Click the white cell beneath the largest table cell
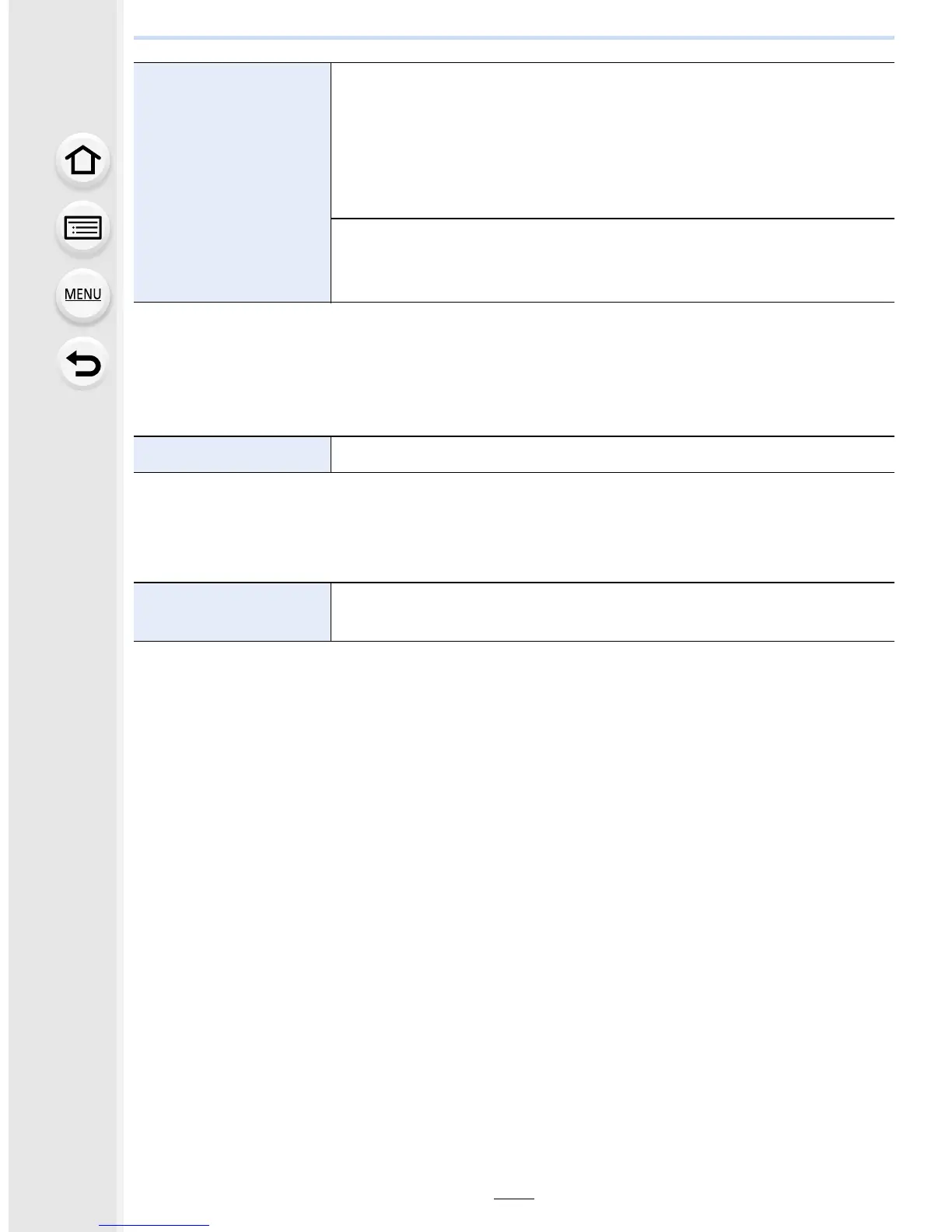The height and width of the screenshot is (1232, 952). 613,261
